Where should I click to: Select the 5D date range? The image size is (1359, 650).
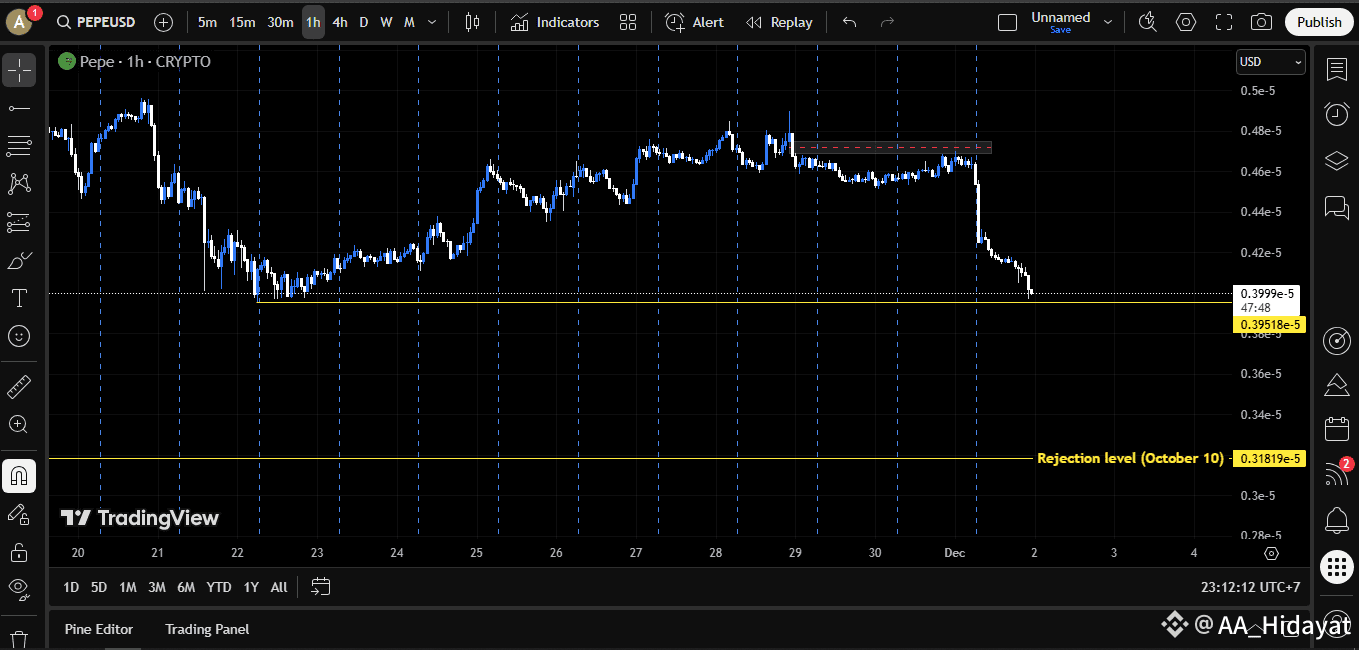point(99,587)
